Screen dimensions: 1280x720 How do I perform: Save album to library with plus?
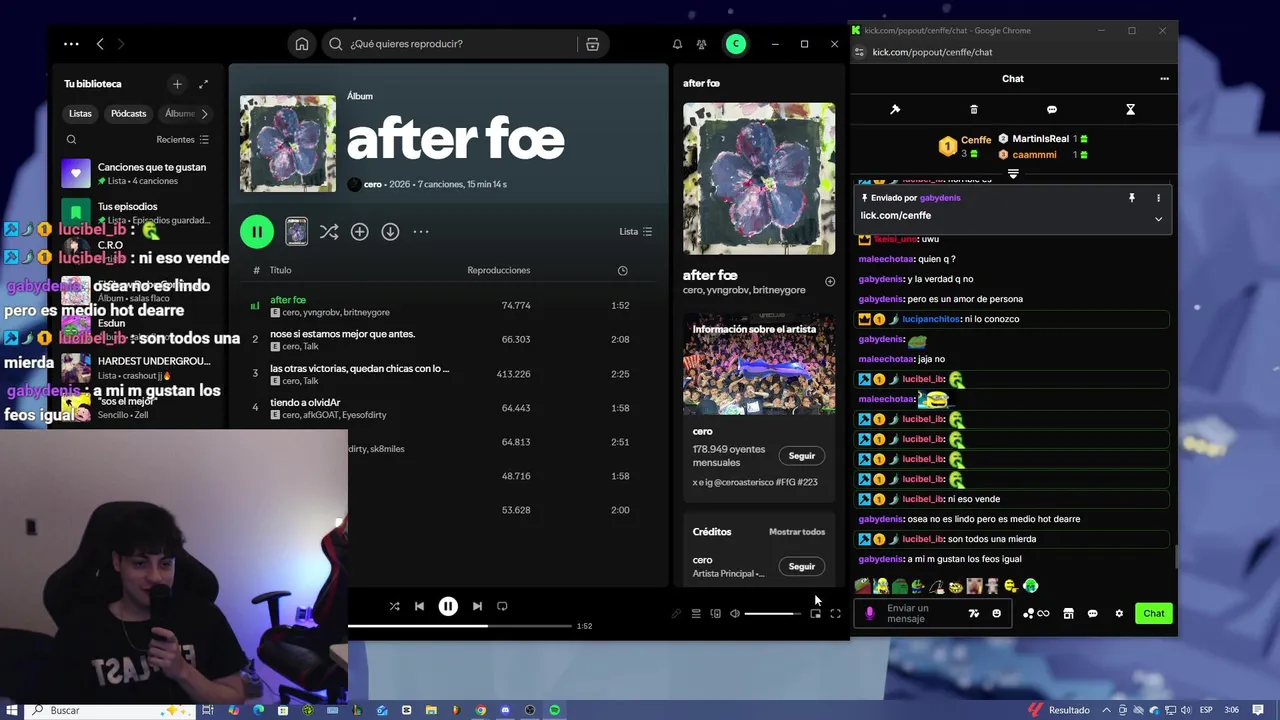coord(360,232)
